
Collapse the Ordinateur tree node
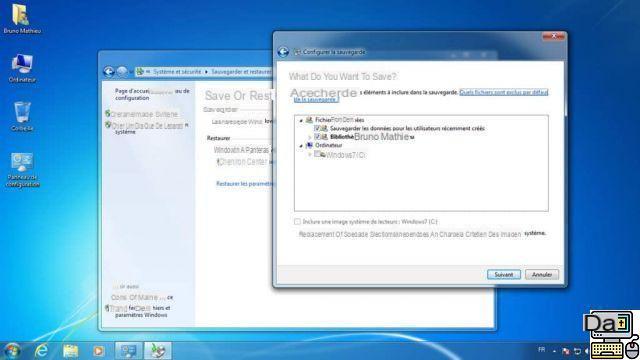301,146
